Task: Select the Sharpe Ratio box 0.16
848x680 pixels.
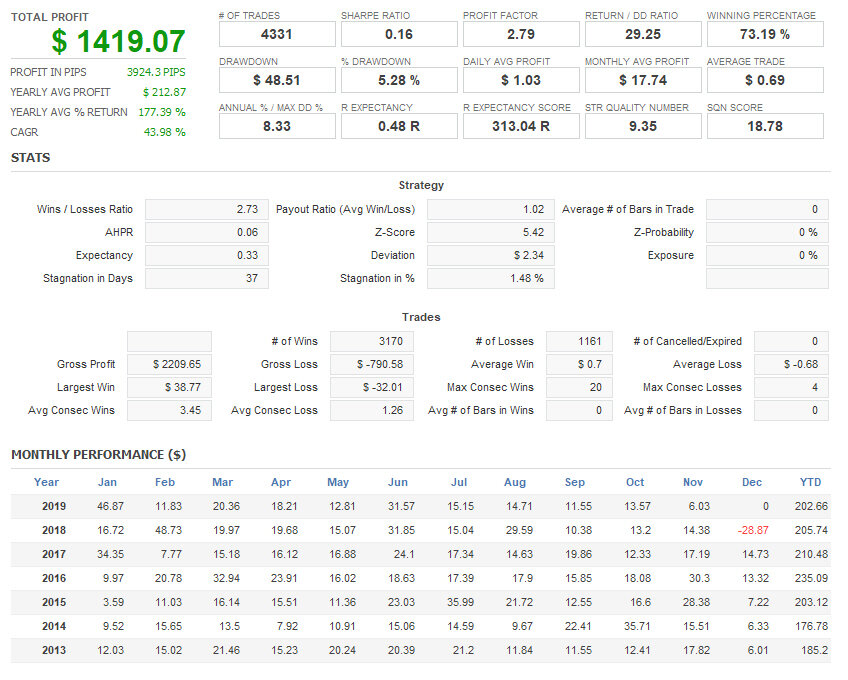Action: click(x=399, y=34)
